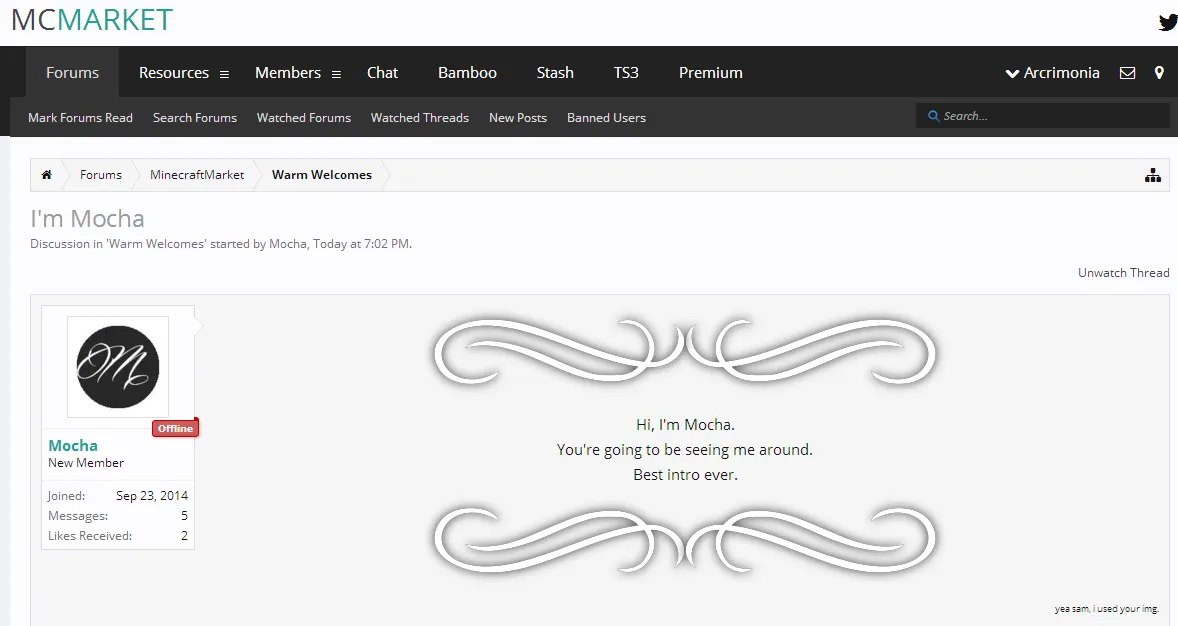This screenshot has height=626, width=1178.
Task: Open the TS3 tab
Action: [626, 73]
